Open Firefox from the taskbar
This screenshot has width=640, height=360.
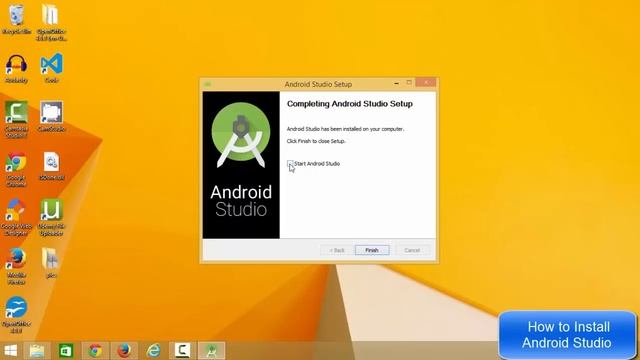pos(124,351)
